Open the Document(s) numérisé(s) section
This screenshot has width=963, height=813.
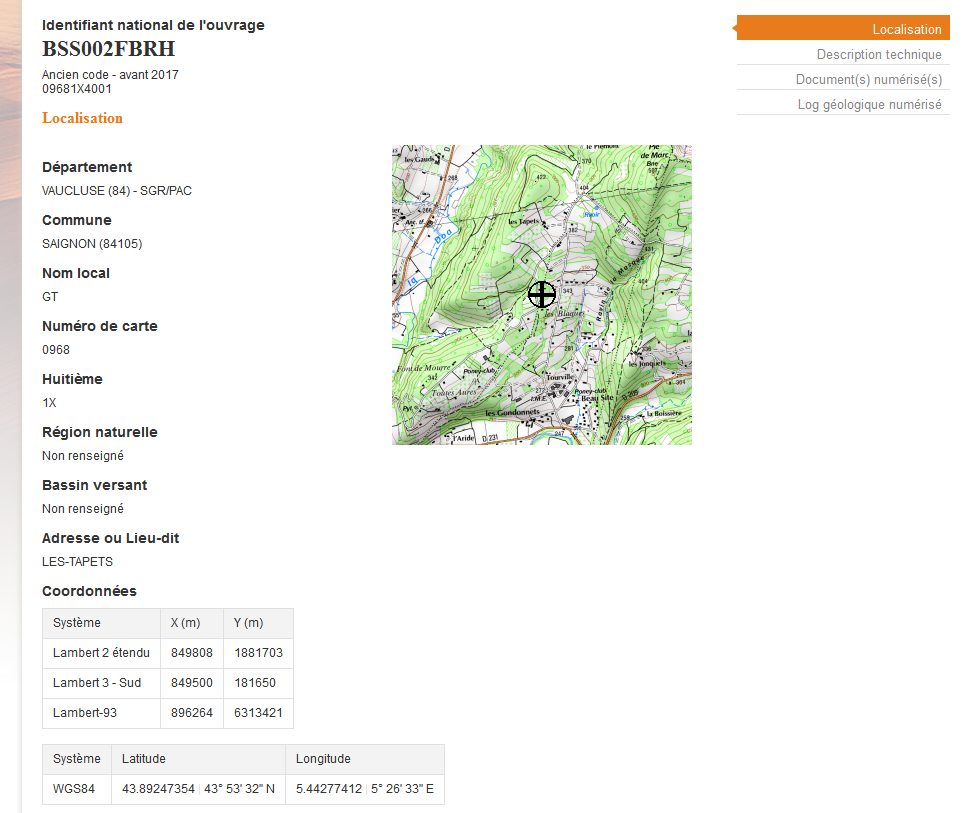(868, 79)
